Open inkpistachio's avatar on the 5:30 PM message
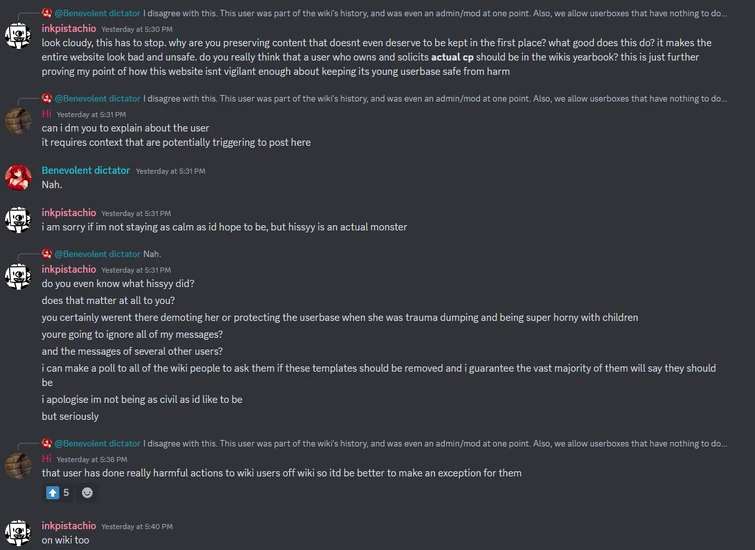 tap(19, 36)
